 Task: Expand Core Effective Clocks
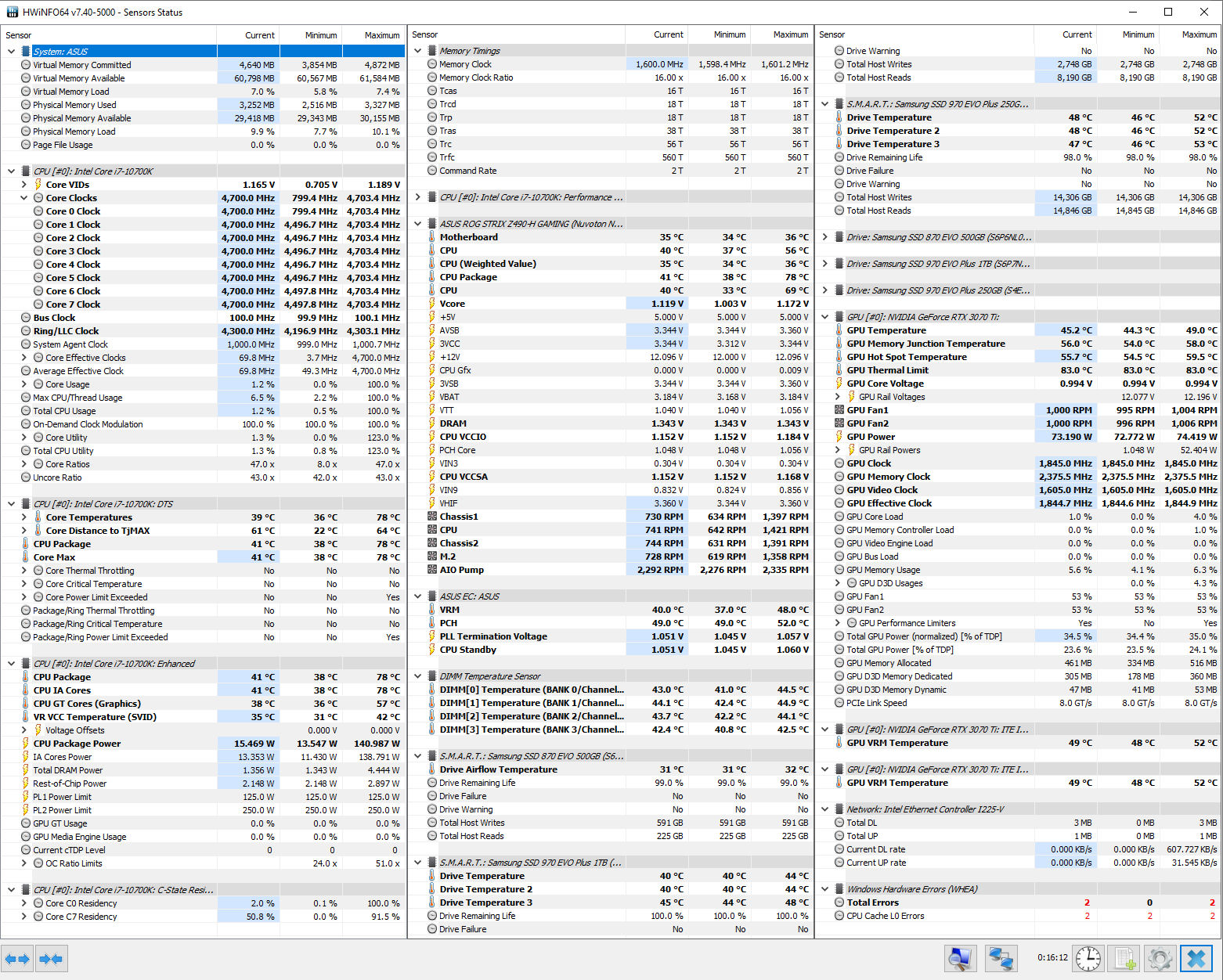(23, 358)
